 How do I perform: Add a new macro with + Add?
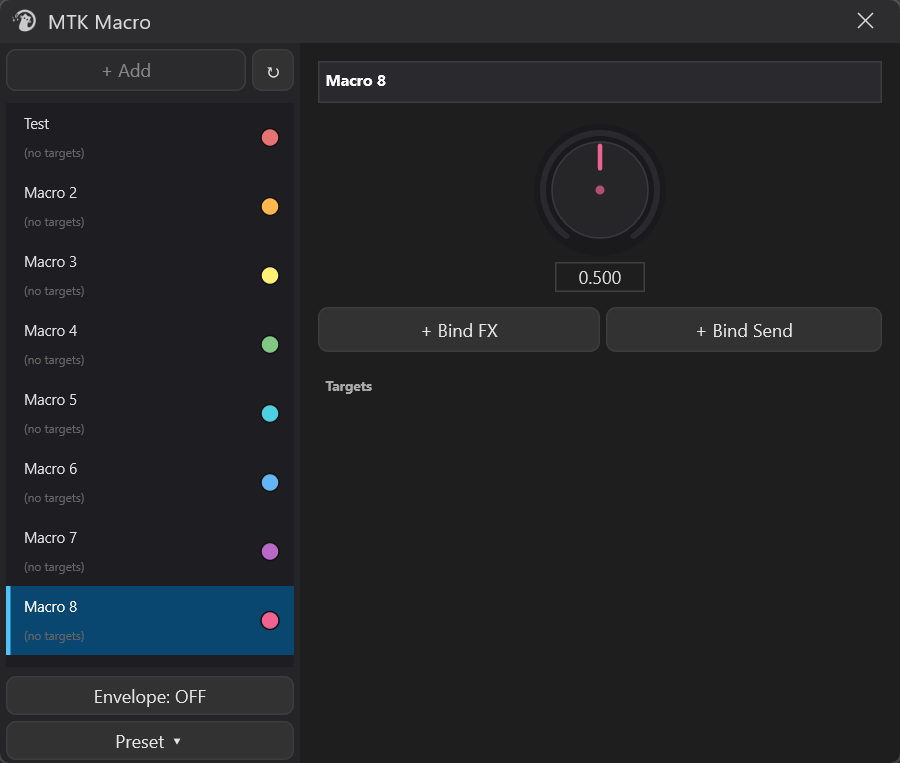[126, 71]
